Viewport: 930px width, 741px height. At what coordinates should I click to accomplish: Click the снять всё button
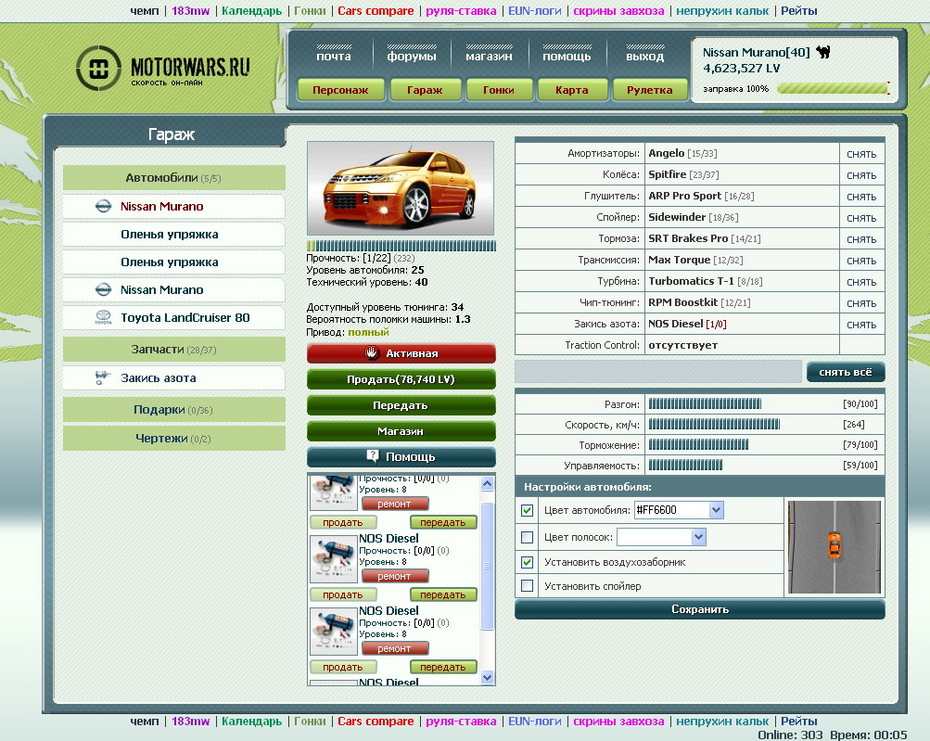click(845, 372)
